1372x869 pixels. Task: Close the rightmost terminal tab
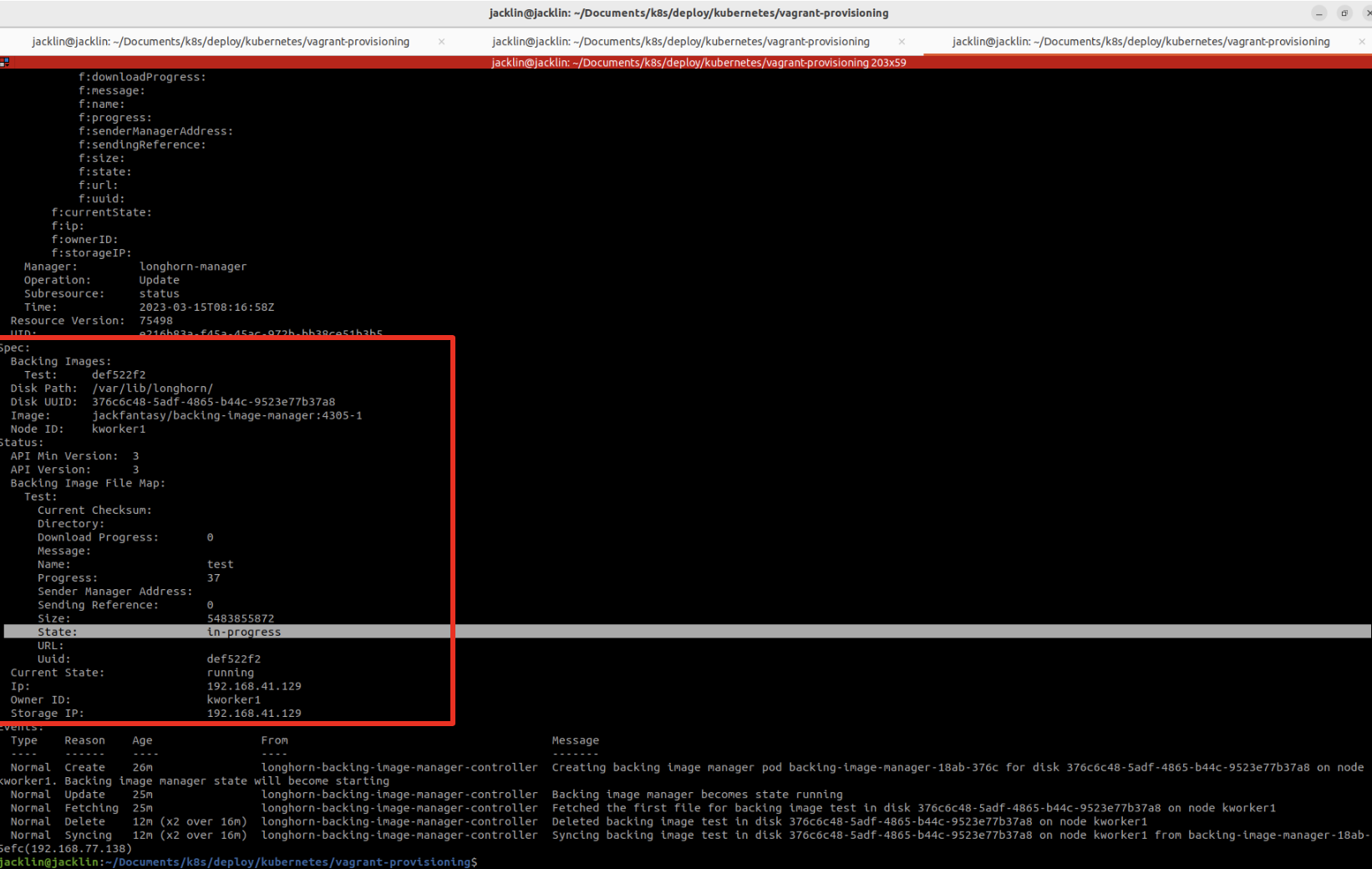click(x=1364, y=41)
